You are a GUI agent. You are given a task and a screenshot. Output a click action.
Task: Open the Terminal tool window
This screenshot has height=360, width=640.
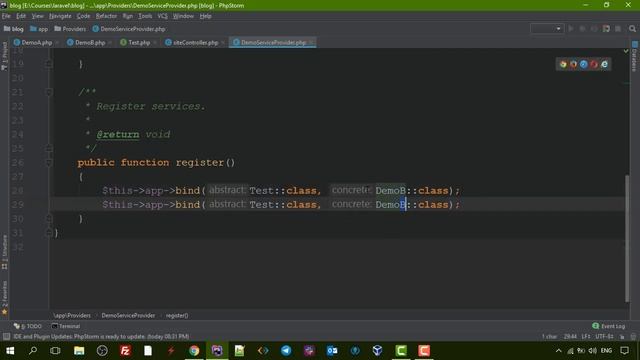click(66, 326)
